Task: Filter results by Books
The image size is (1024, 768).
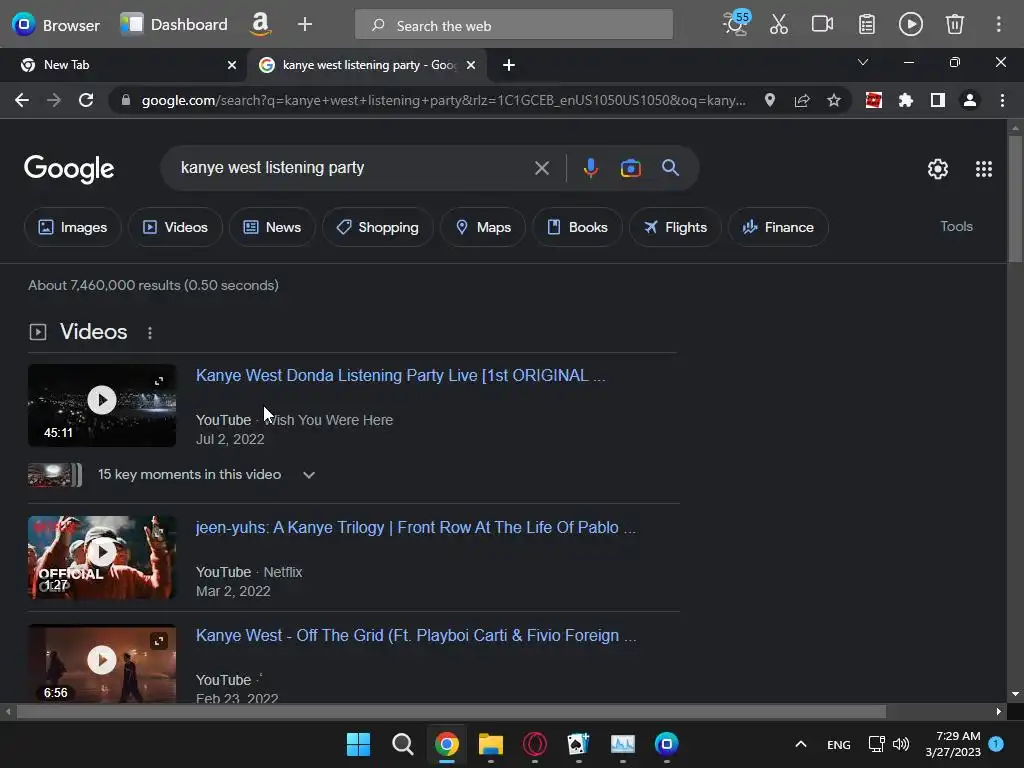Action: tap(577, 227)
